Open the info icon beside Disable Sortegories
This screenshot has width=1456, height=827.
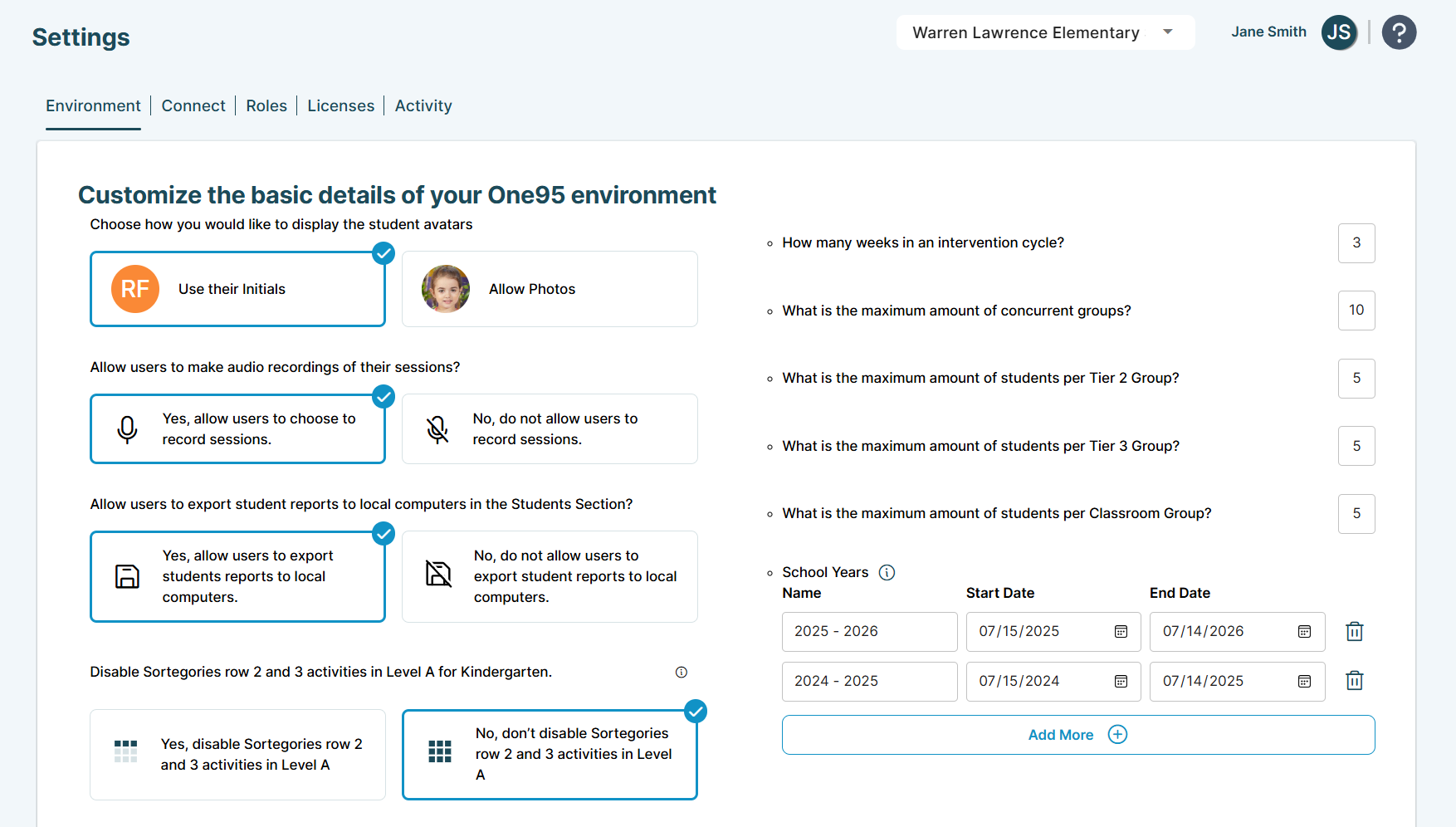682,673
